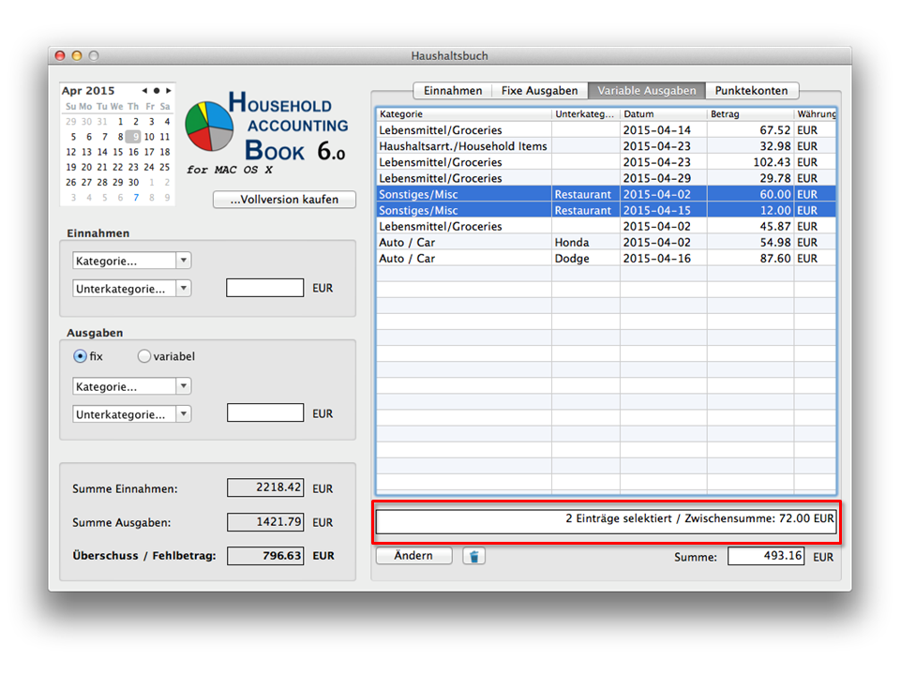900x675 pixels.
Task: Go to next month in calendar
Action: click(167, 91)
